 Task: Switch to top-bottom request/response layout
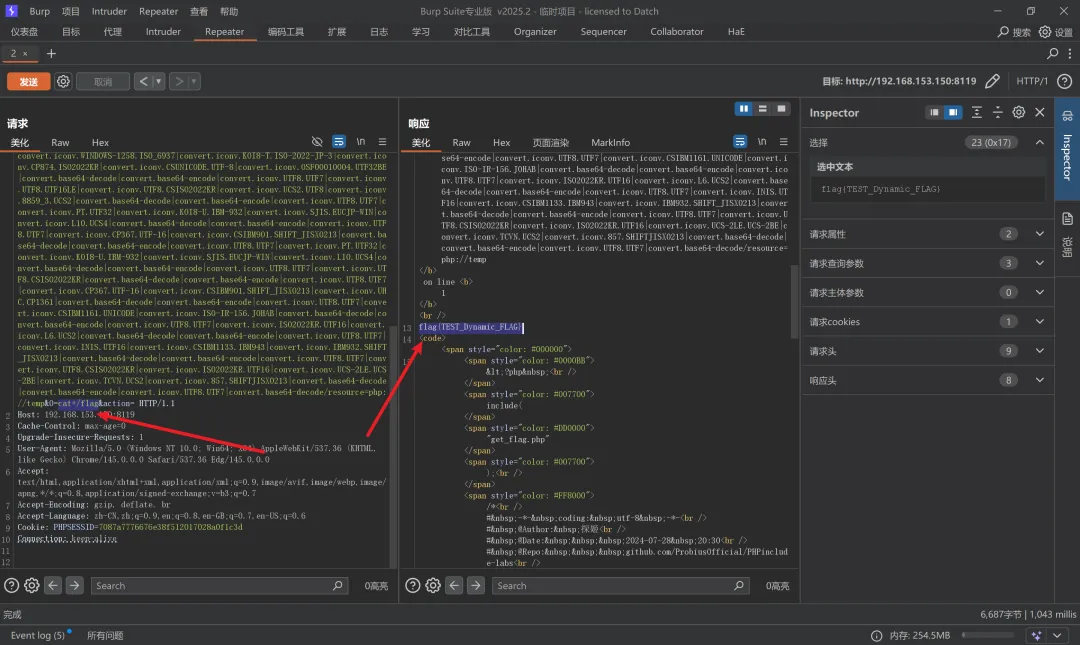click(762, 109)
